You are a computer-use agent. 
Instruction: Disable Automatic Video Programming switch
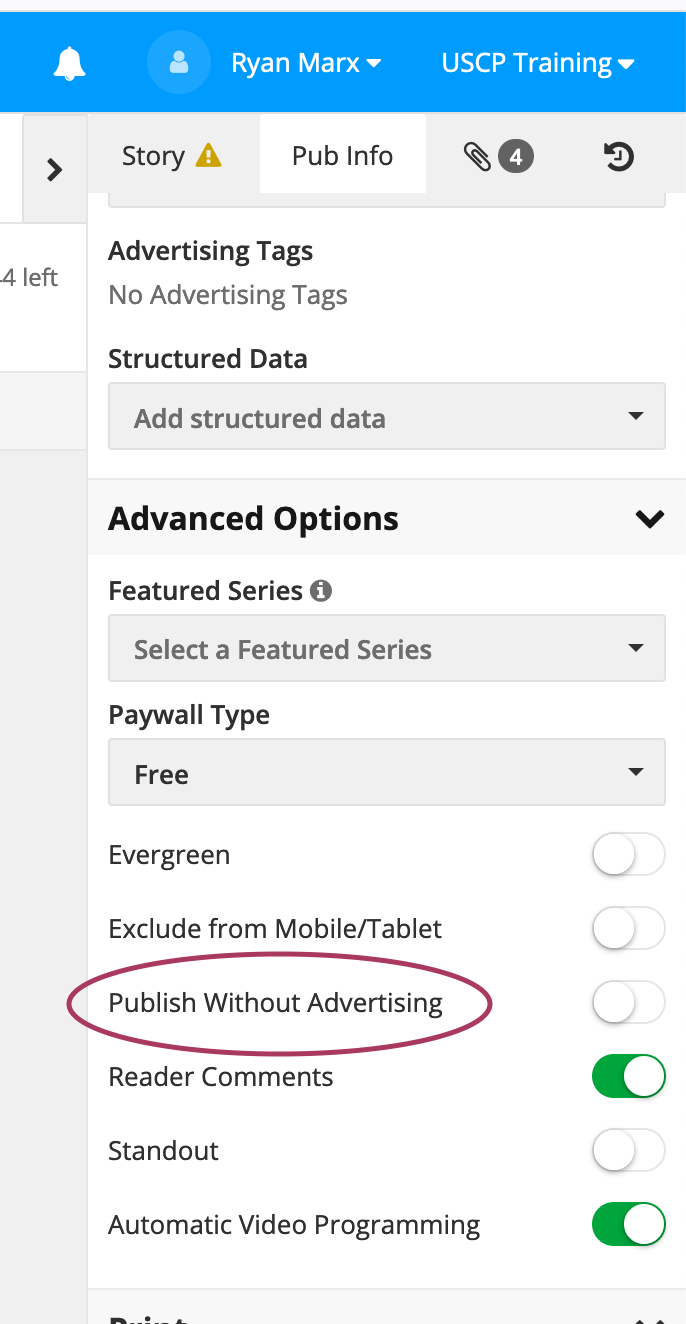click(628, 1225)
